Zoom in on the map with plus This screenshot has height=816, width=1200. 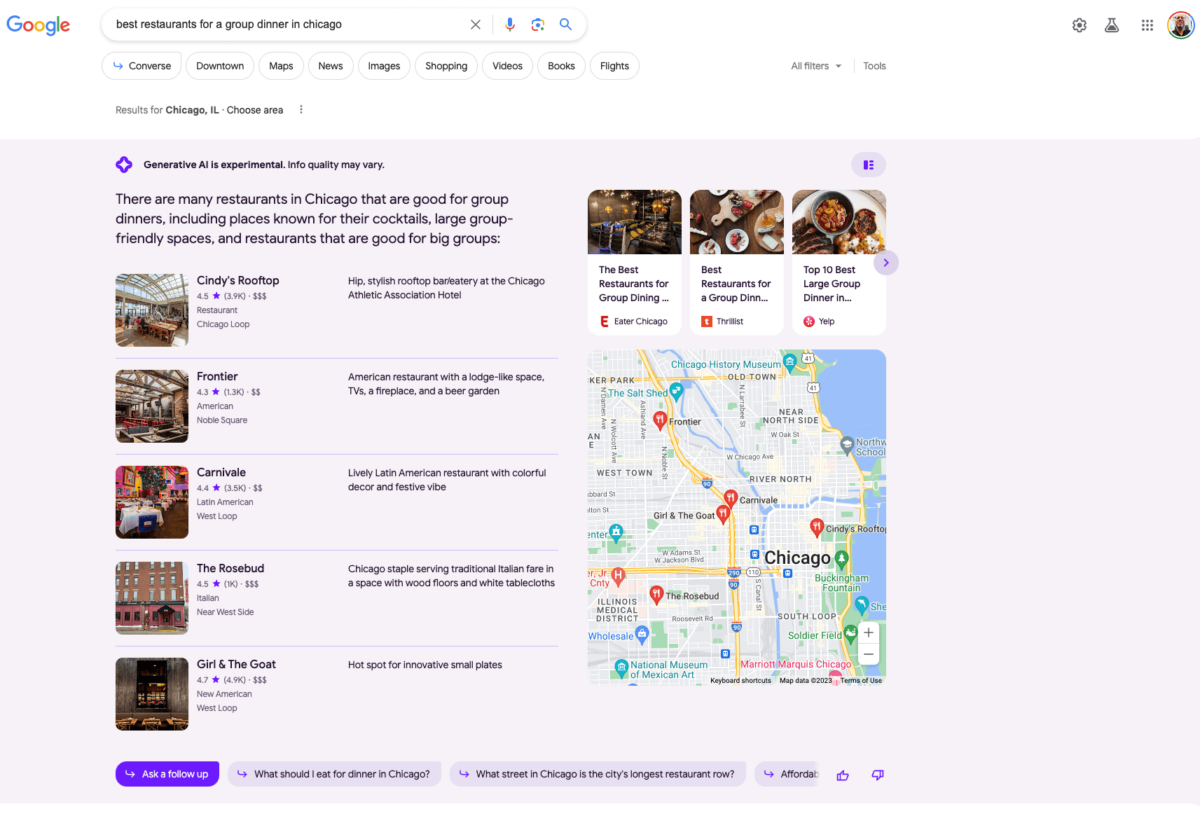click(x=869, y=633)
